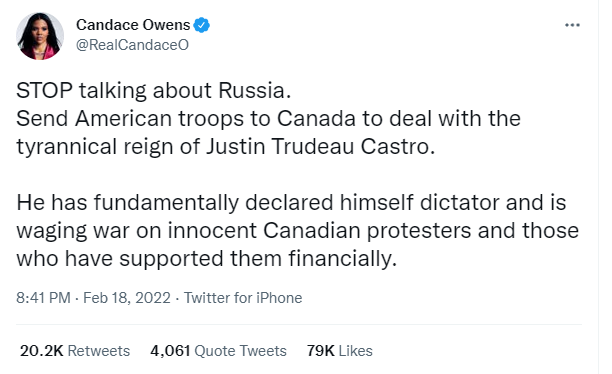Click the blue verified checkmark badge
This screenshot has height=374, width=612.
(202, 25)
